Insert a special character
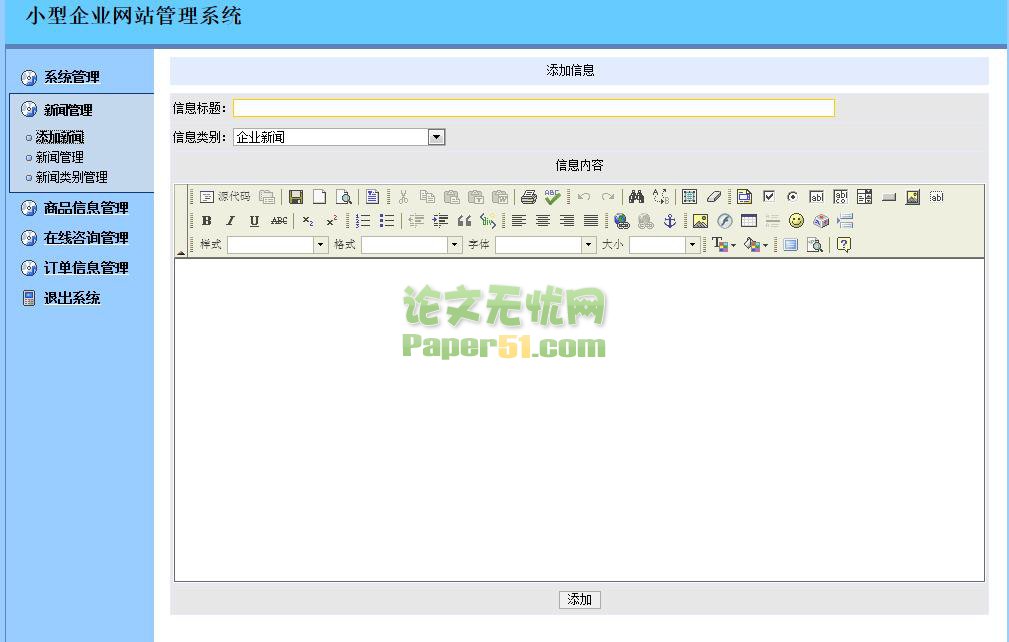Image resolution: width=1009 pixels, height=642 pixels. pyautogui.click(x=820, y=221)
